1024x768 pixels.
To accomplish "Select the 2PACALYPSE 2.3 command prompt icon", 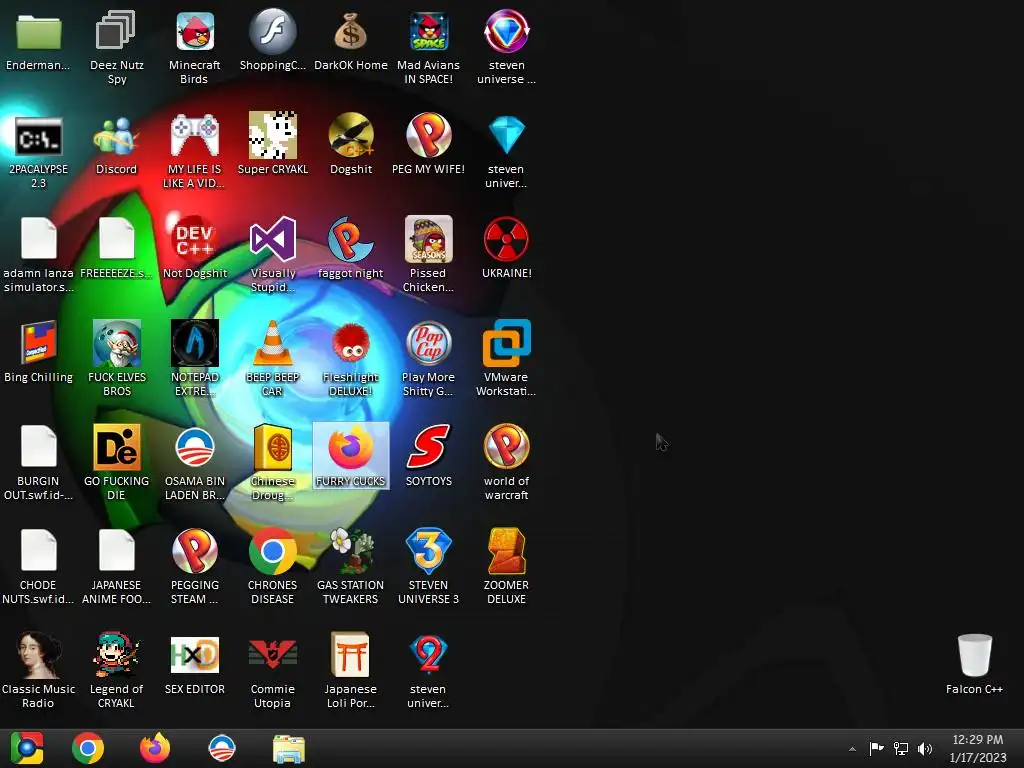I will [x=39, y=137].
